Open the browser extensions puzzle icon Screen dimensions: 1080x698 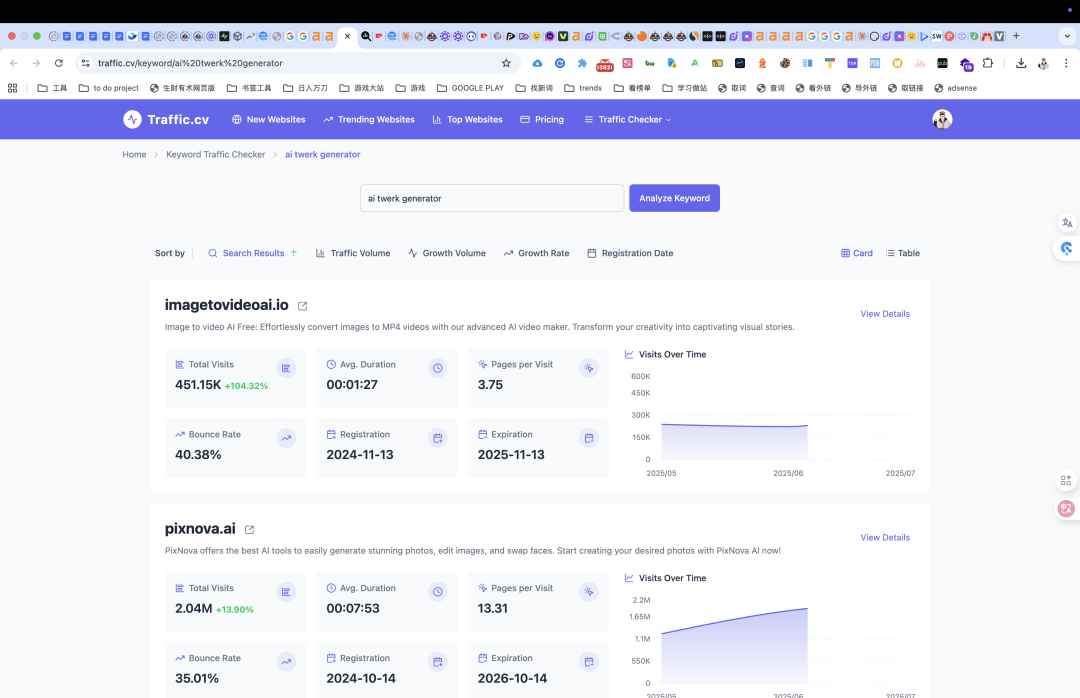pos(988,63)
